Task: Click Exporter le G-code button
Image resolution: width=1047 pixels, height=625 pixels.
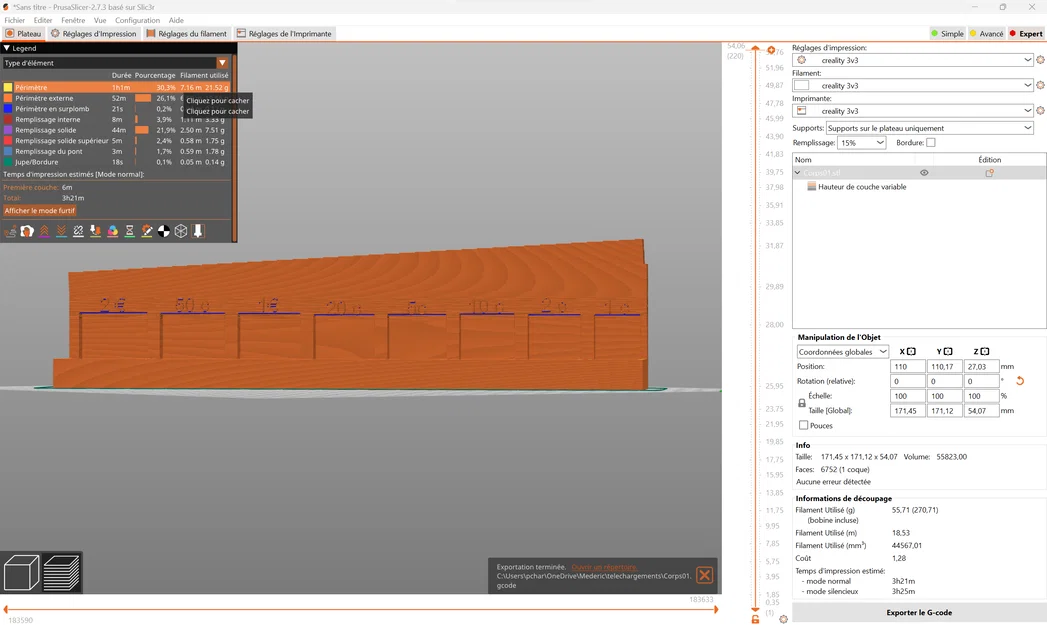Action: 919,612
